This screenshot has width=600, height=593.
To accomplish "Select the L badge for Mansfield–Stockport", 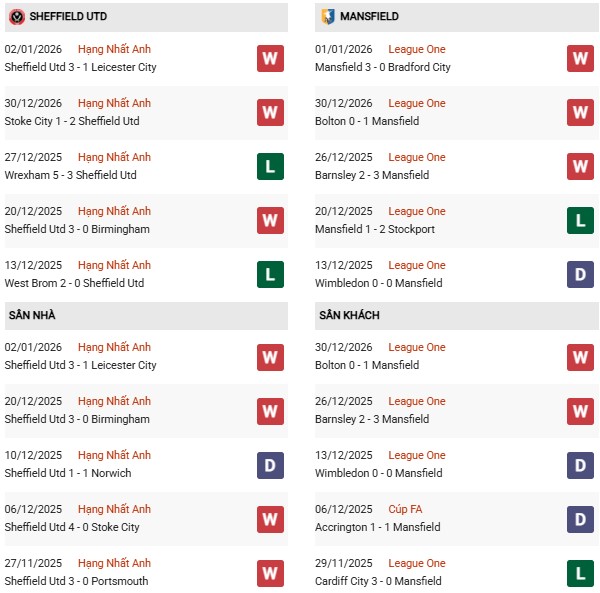I will pyautogui.click(x=580, y=220).
